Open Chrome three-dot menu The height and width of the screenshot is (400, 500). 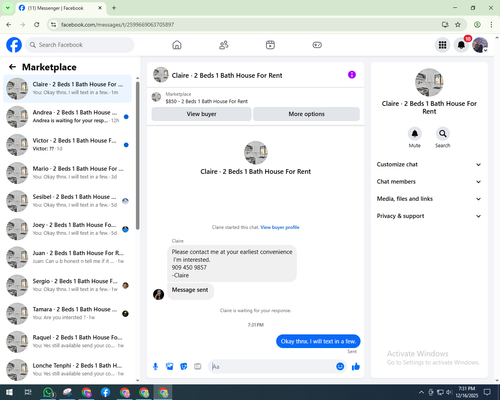pyautogui.click(x=491, y=24)
